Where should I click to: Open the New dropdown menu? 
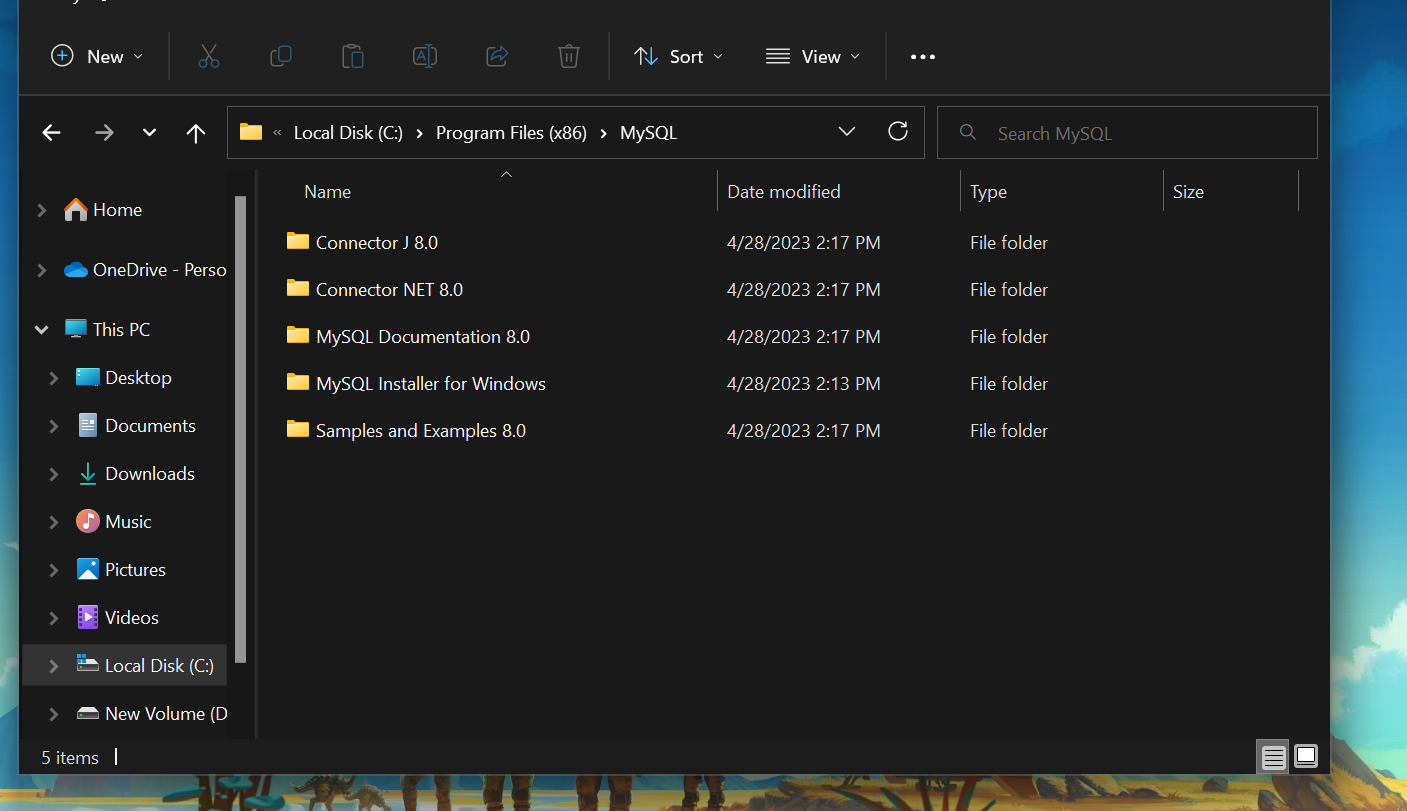97,57
